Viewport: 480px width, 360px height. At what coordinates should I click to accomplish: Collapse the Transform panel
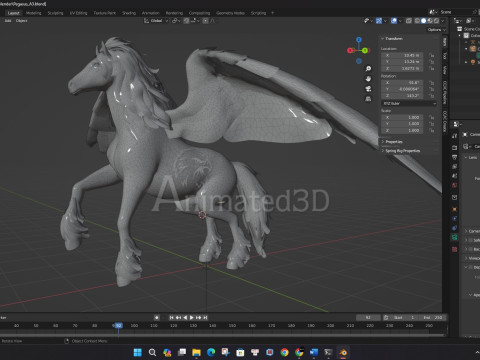(393, 39)
